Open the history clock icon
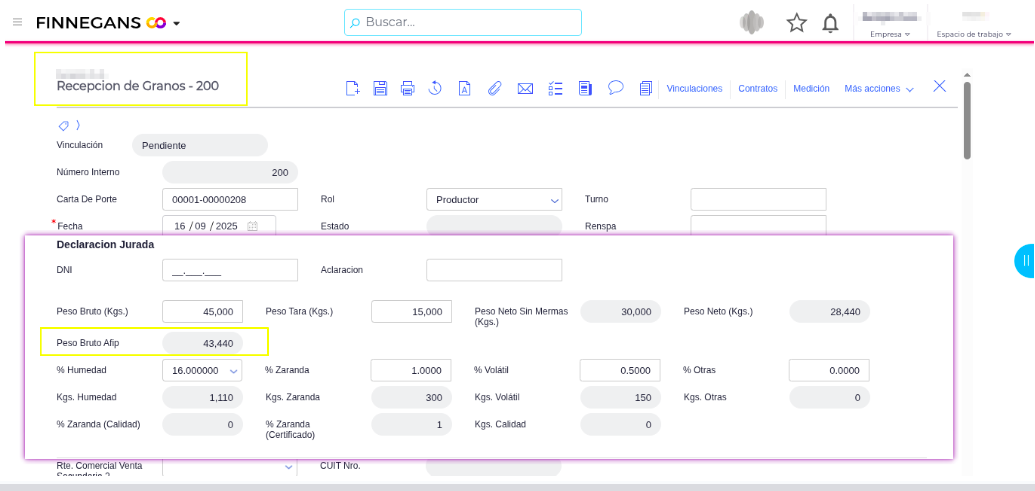The image size is (1035, 491). pyautogui.click(x=435, y=88)
